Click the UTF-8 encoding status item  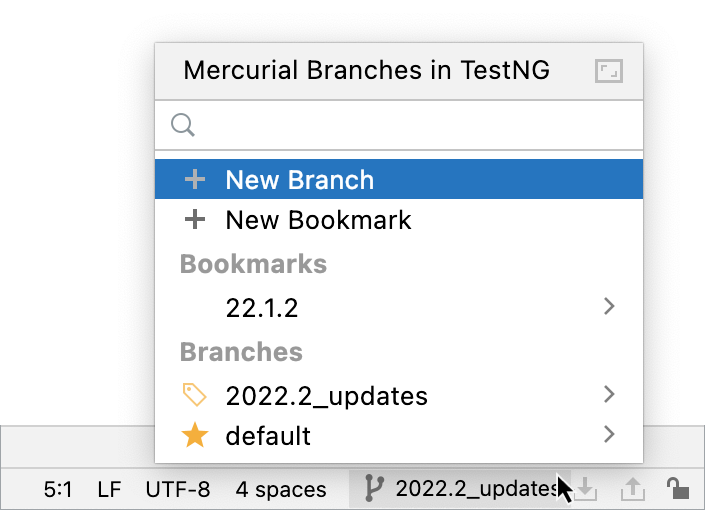click(x=178, y=489)
